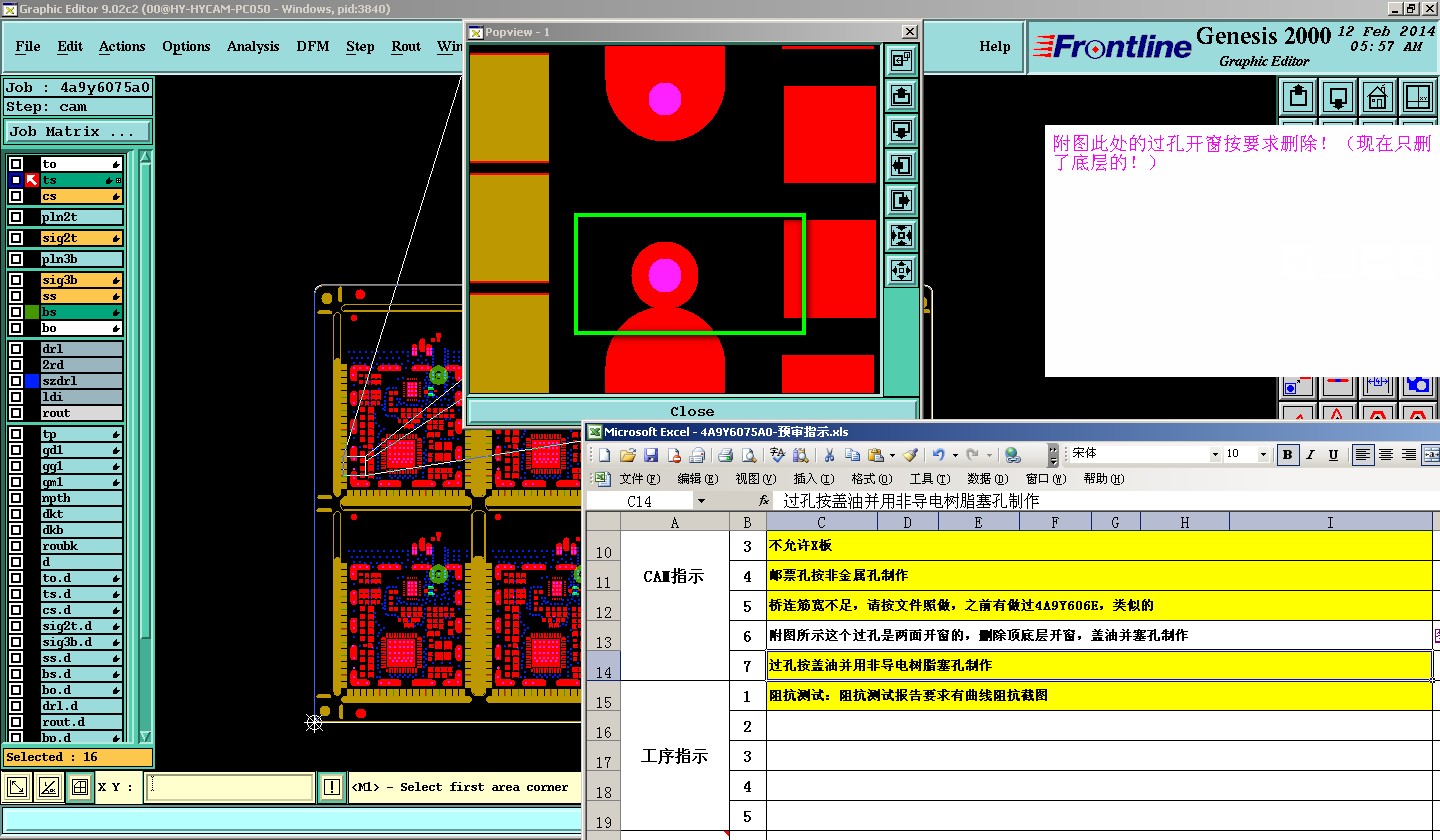Toggle the 'bs' layer checkbox
Viewport: 1440px width, 840px height.
pos(16,312)
